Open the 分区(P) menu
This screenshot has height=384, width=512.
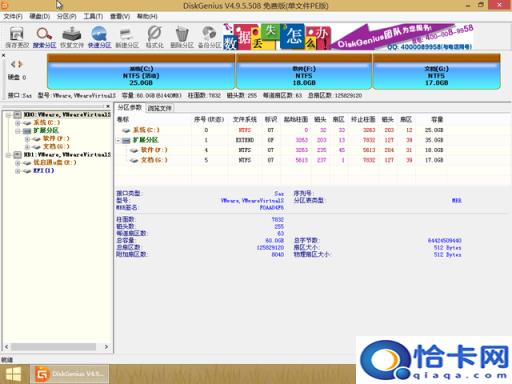pyautogui.click(x=66, y=16)
